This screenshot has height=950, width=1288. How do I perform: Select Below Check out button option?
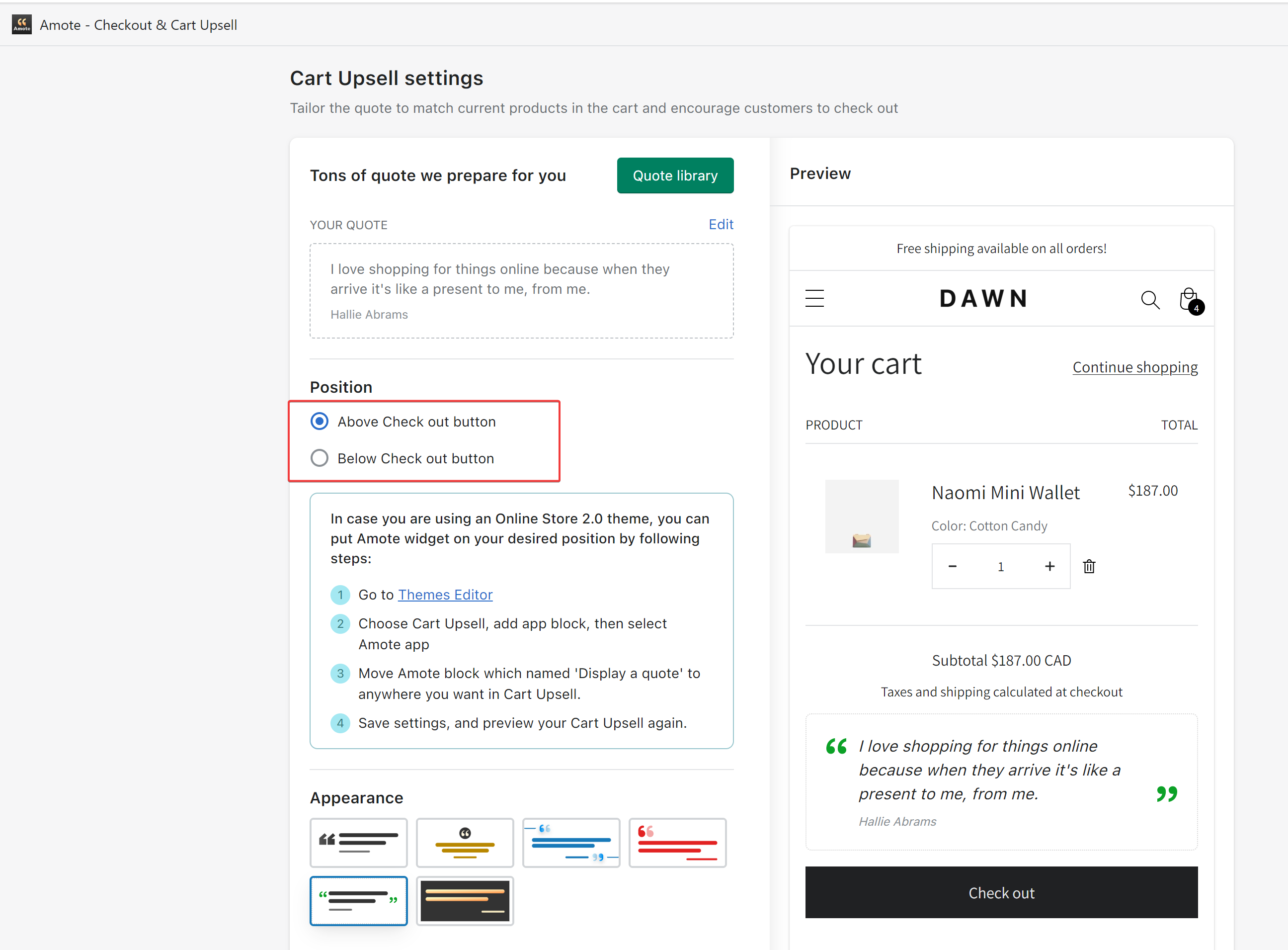coord(320,458)
